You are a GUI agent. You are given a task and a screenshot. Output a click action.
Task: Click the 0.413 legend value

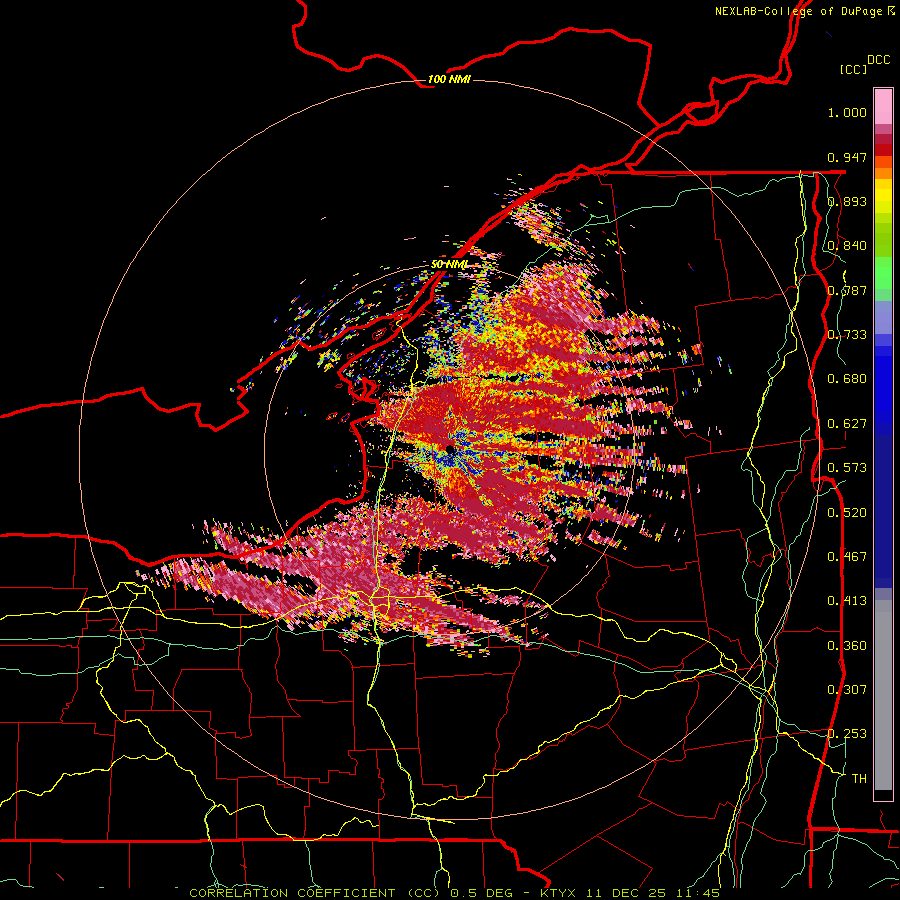[x=847, y=601]
